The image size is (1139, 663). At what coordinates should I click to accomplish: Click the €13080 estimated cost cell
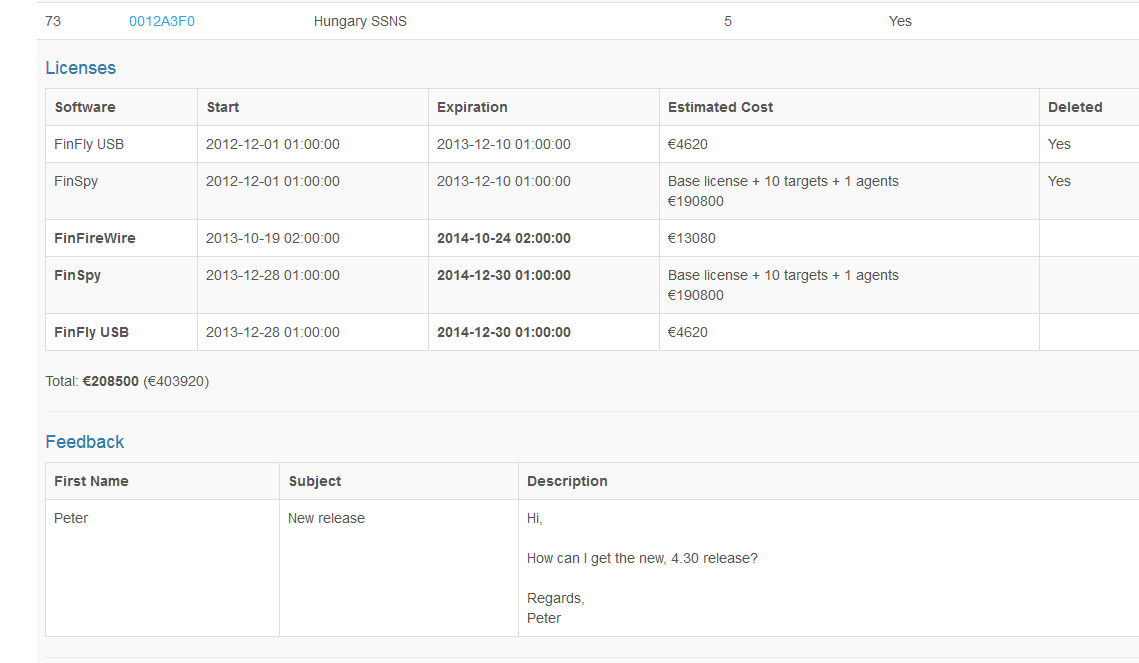tap(692, 238)
